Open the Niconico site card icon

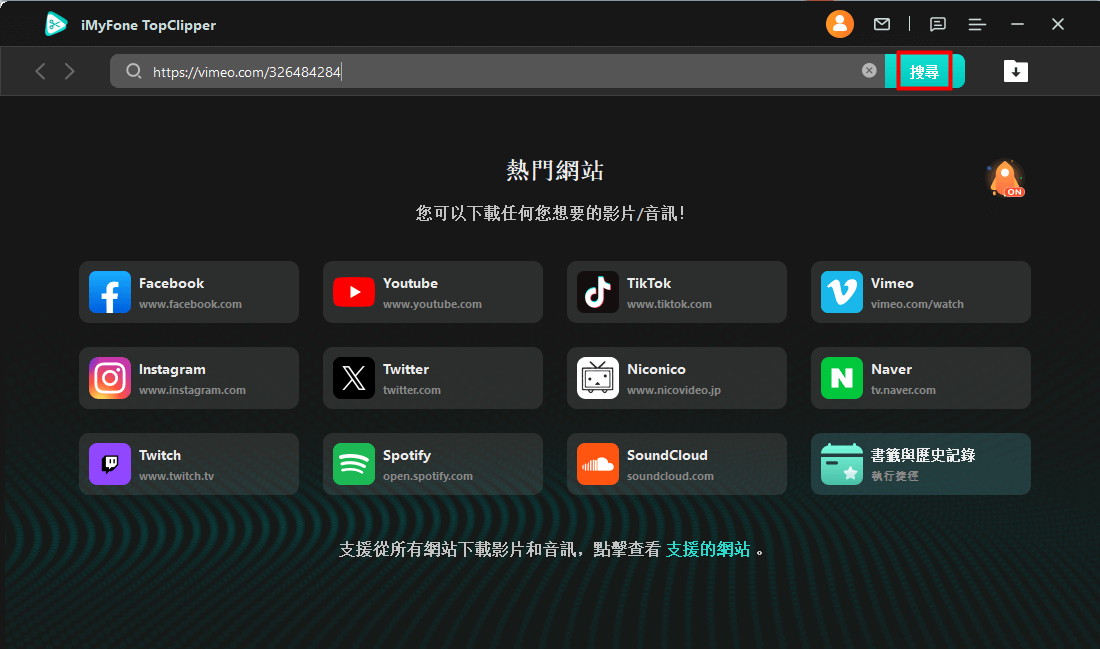(x=598, y=378)
